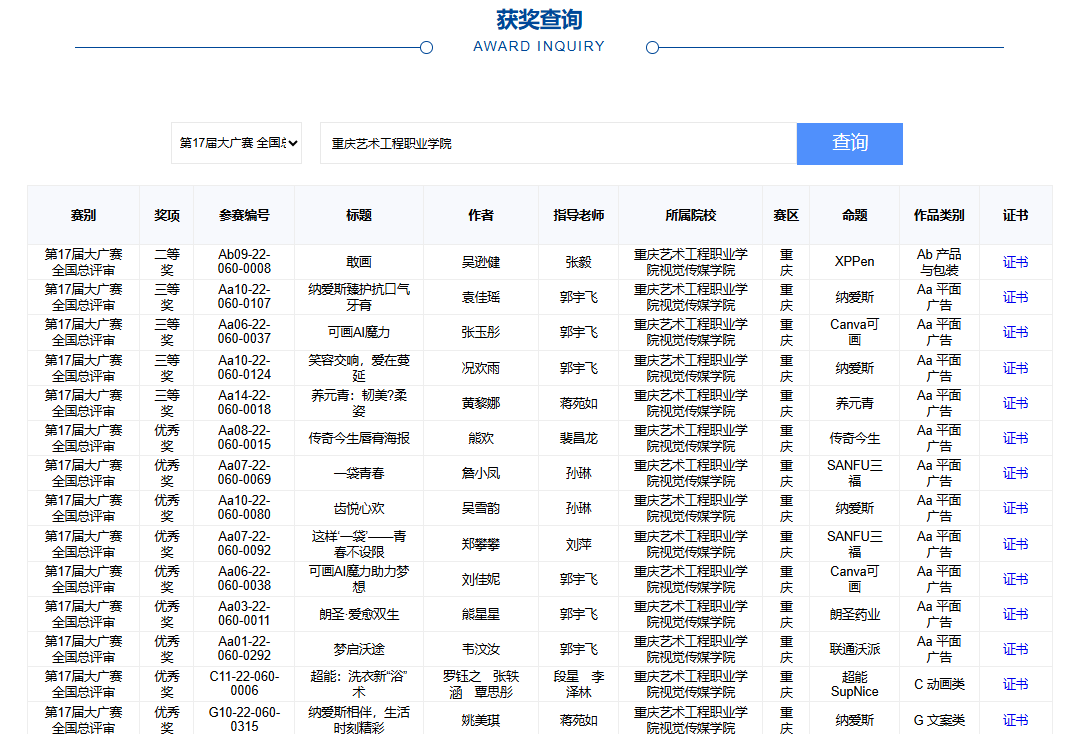
Task: View certificate for 朗圣·爱愈双生 entry
Action: pos(1015,614)
